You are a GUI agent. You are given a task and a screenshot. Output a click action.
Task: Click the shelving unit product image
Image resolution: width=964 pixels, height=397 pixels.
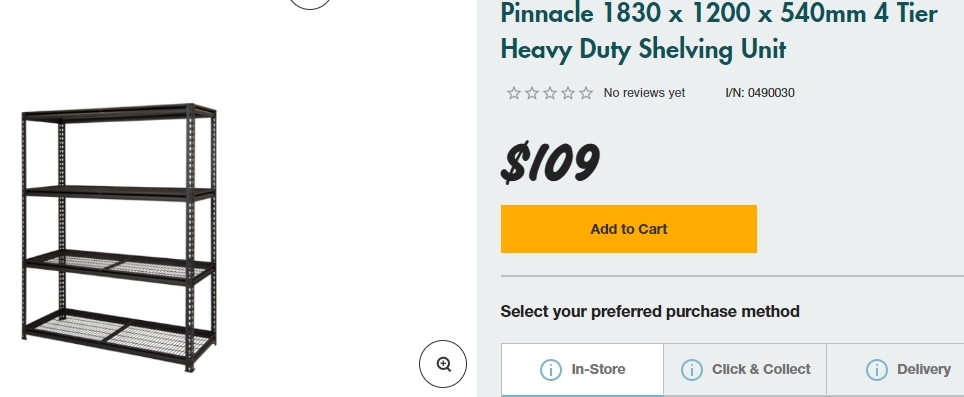click(x=119, y=237)
